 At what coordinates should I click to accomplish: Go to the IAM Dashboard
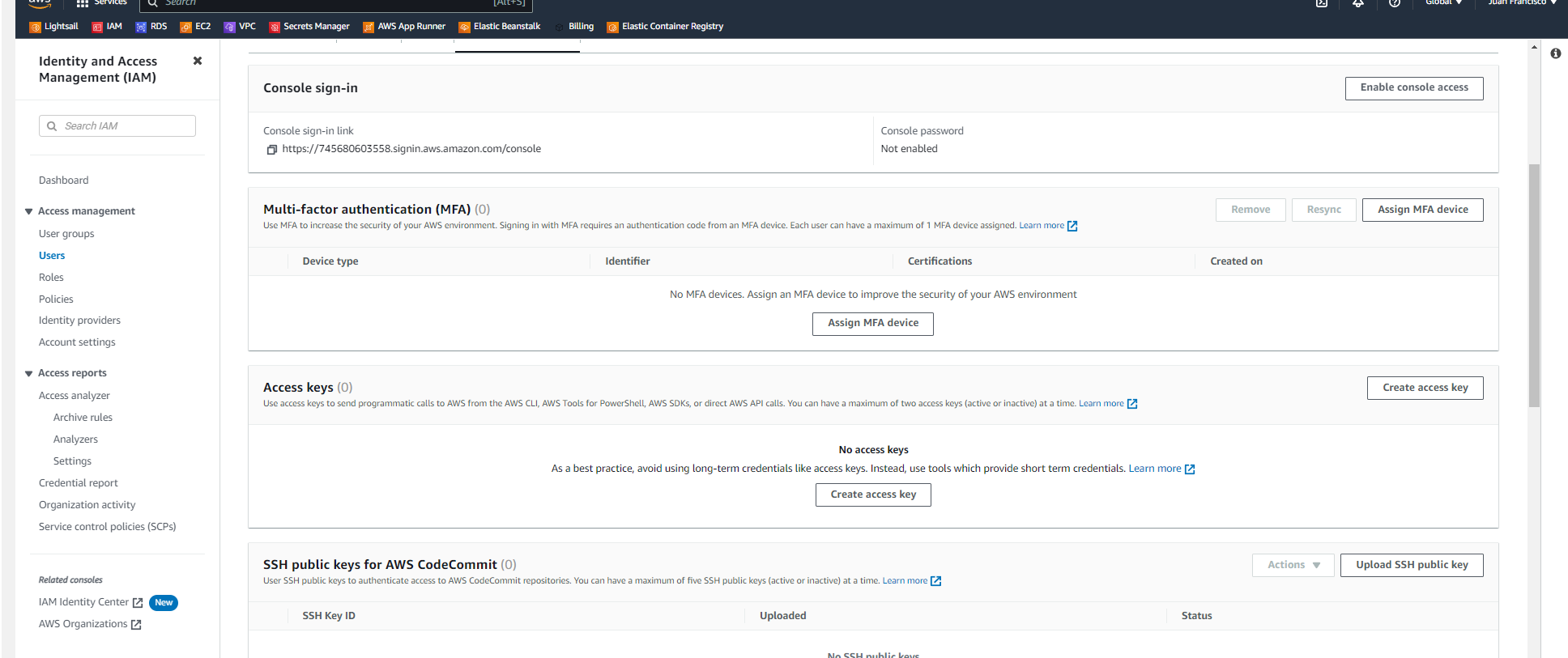click(64, 180)
